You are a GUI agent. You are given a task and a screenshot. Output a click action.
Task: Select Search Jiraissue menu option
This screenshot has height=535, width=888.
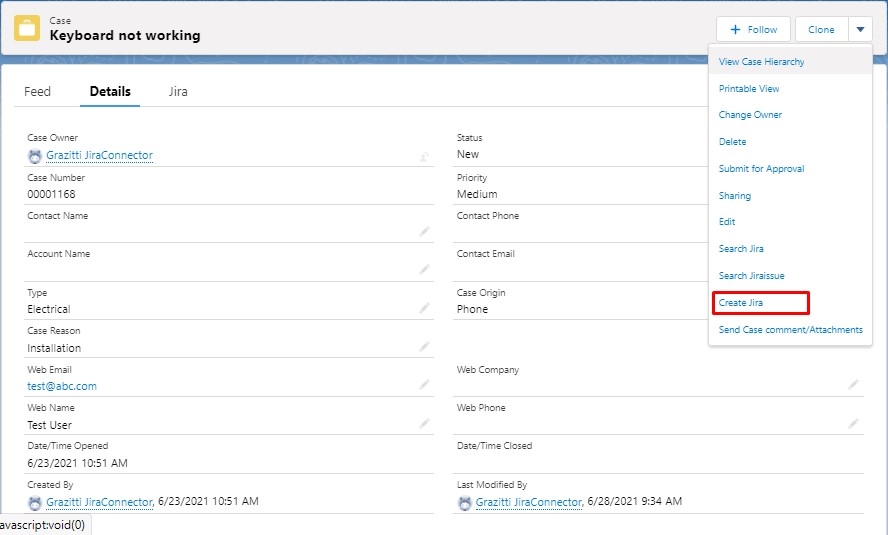[x=752, y=276]
